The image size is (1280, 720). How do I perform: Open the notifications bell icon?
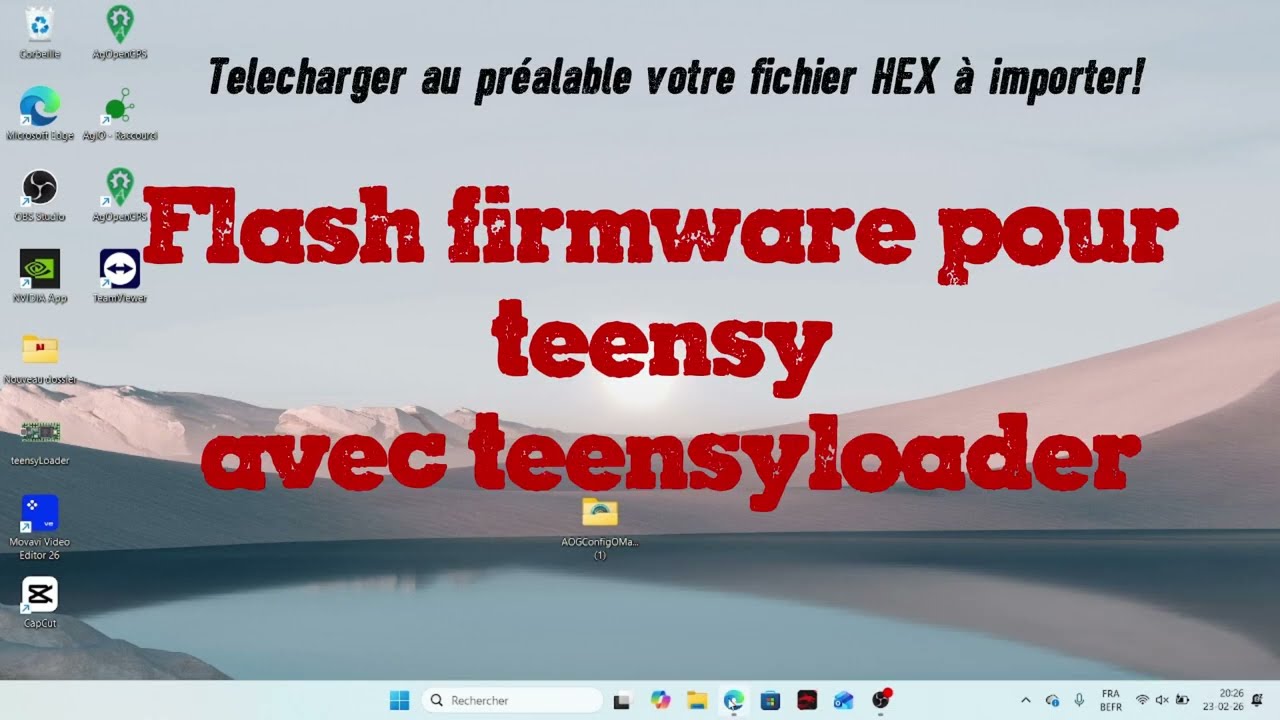1257,700
